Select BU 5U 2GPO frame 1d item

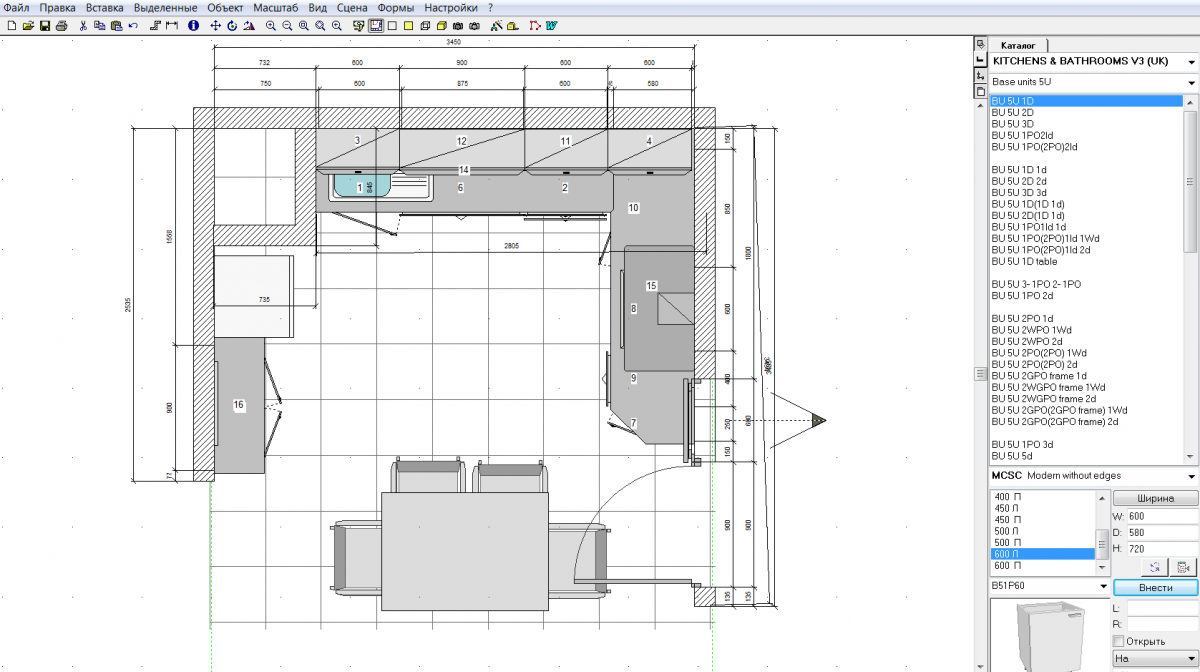tap(1085, 376)
